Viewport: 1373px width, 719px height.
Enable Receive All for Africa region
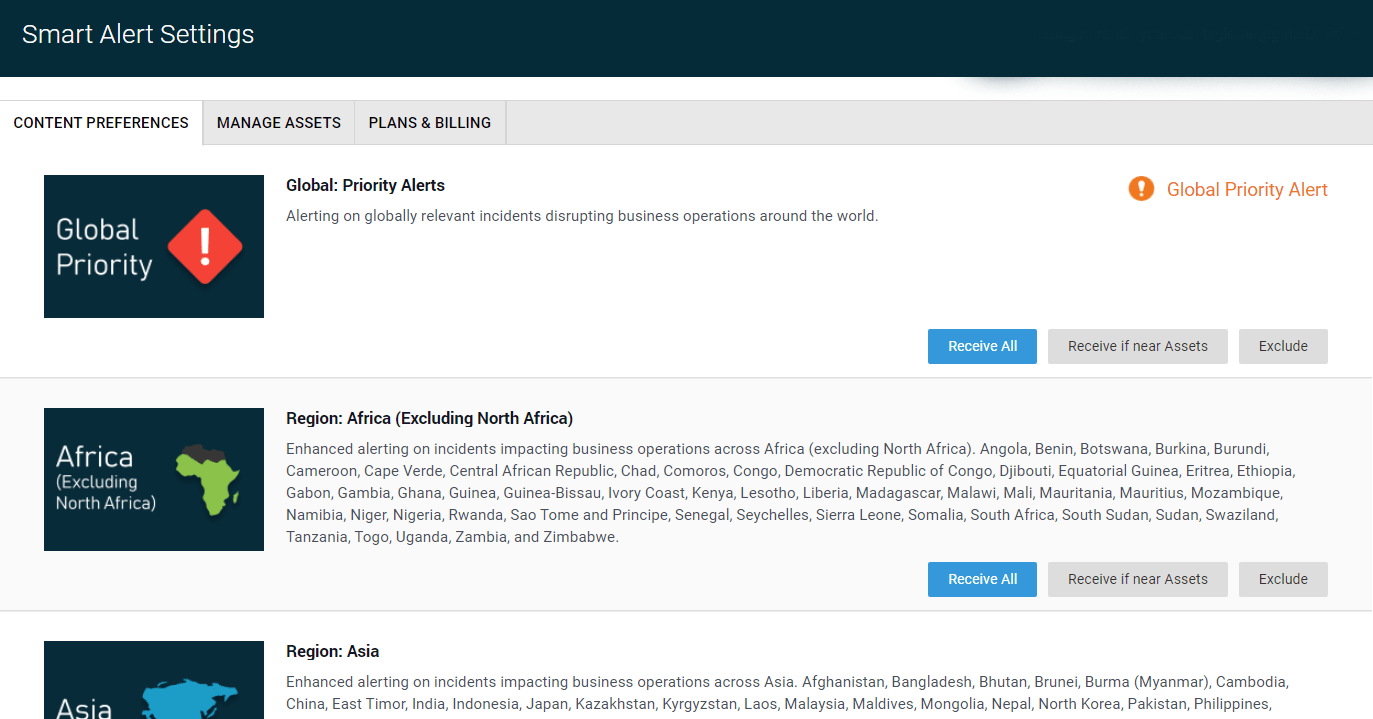click(982, 579)
